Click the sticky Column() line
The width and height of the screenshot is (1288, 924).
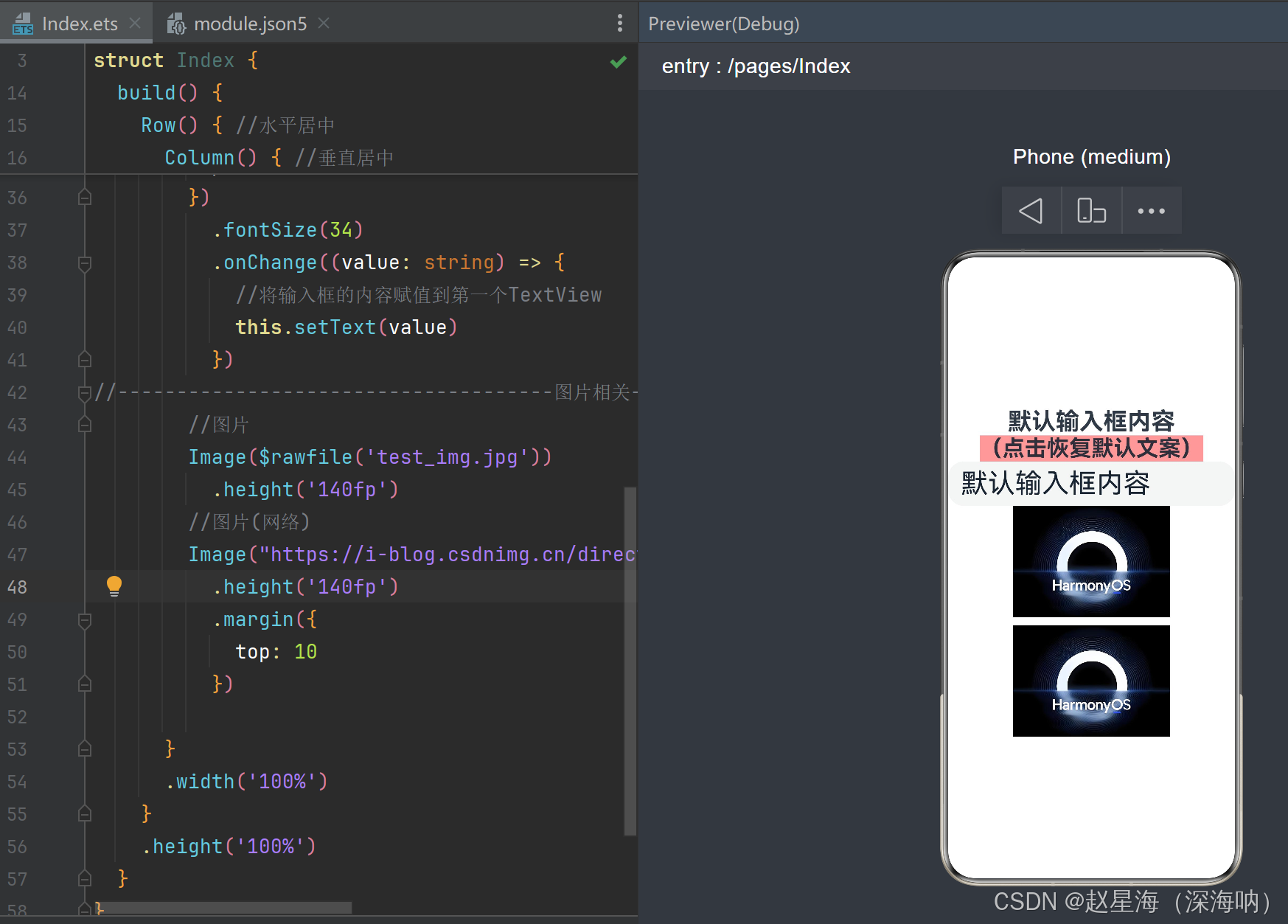[x=279, y=158]
